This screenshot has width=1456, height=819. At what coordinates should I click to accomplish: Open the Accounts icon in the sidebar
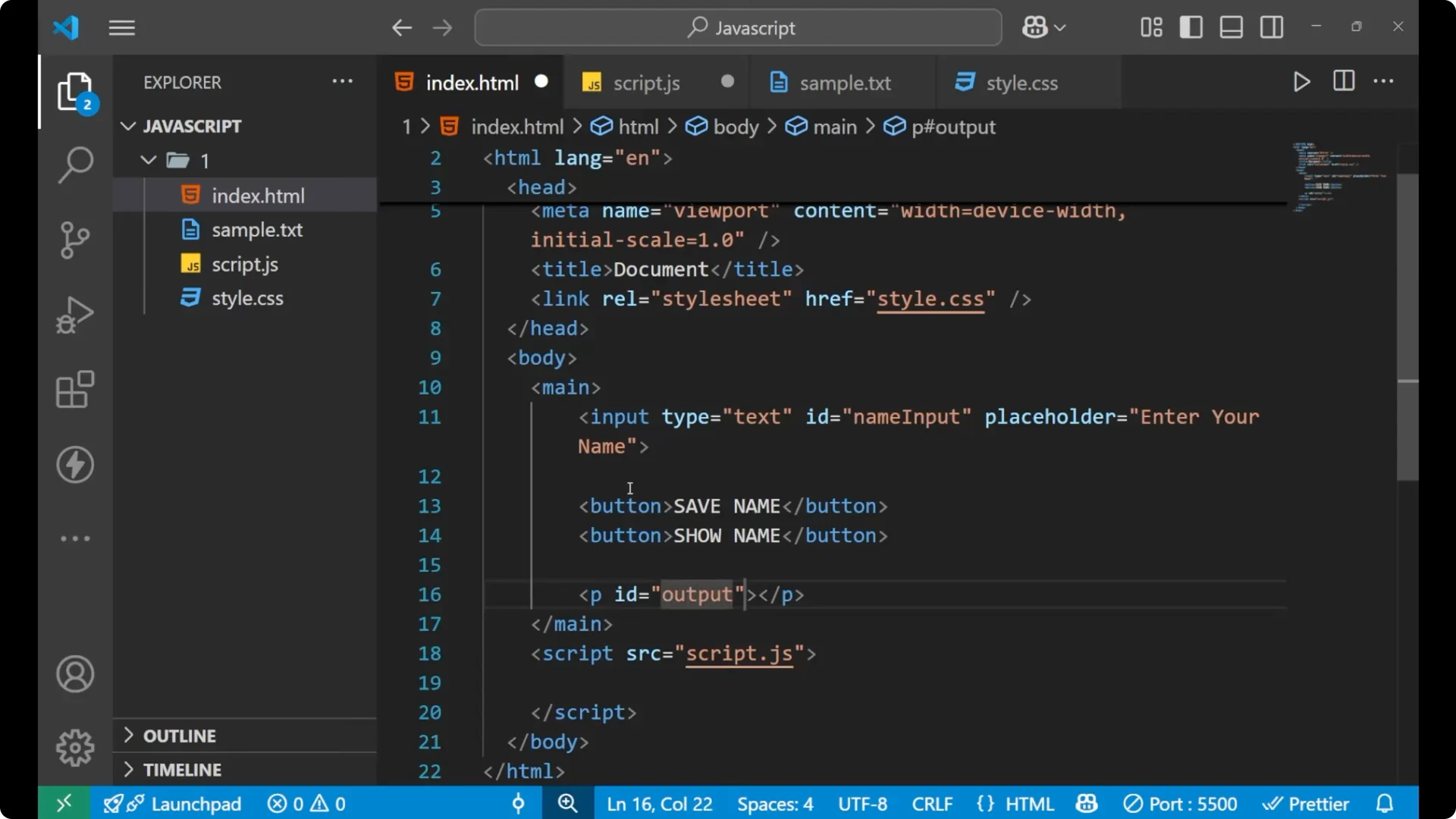click(x=75, y=674)
